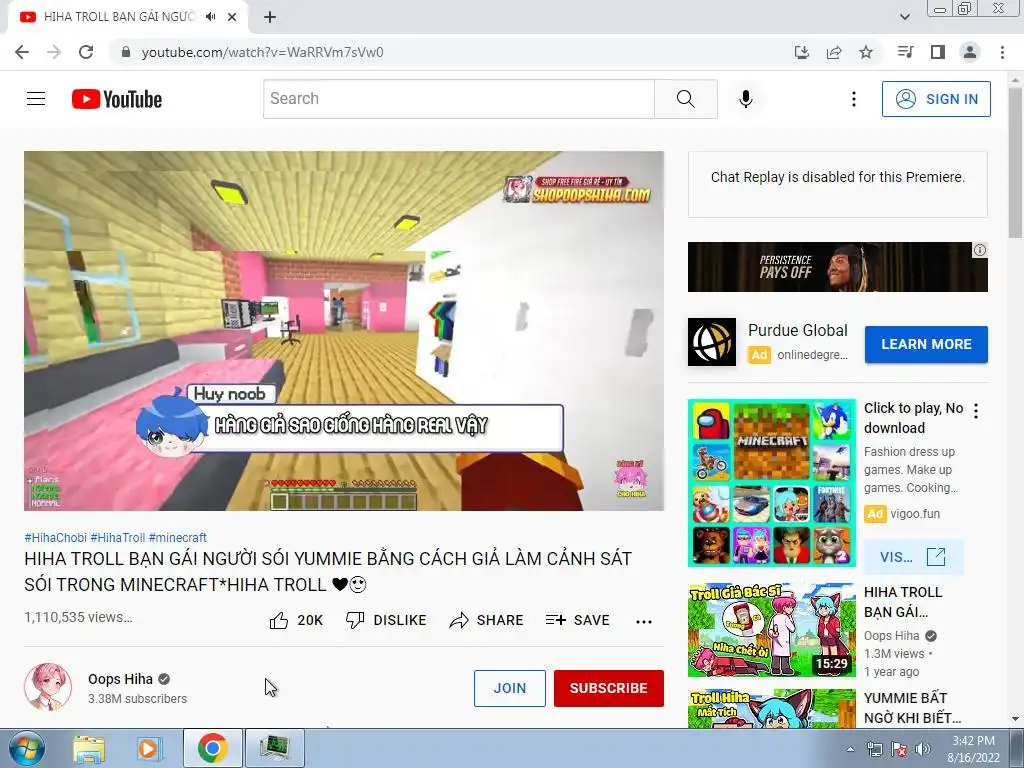Viewport: 1024px width, 768px height.
Task: Save video to a playlist
Action: (x=578, y=620)
